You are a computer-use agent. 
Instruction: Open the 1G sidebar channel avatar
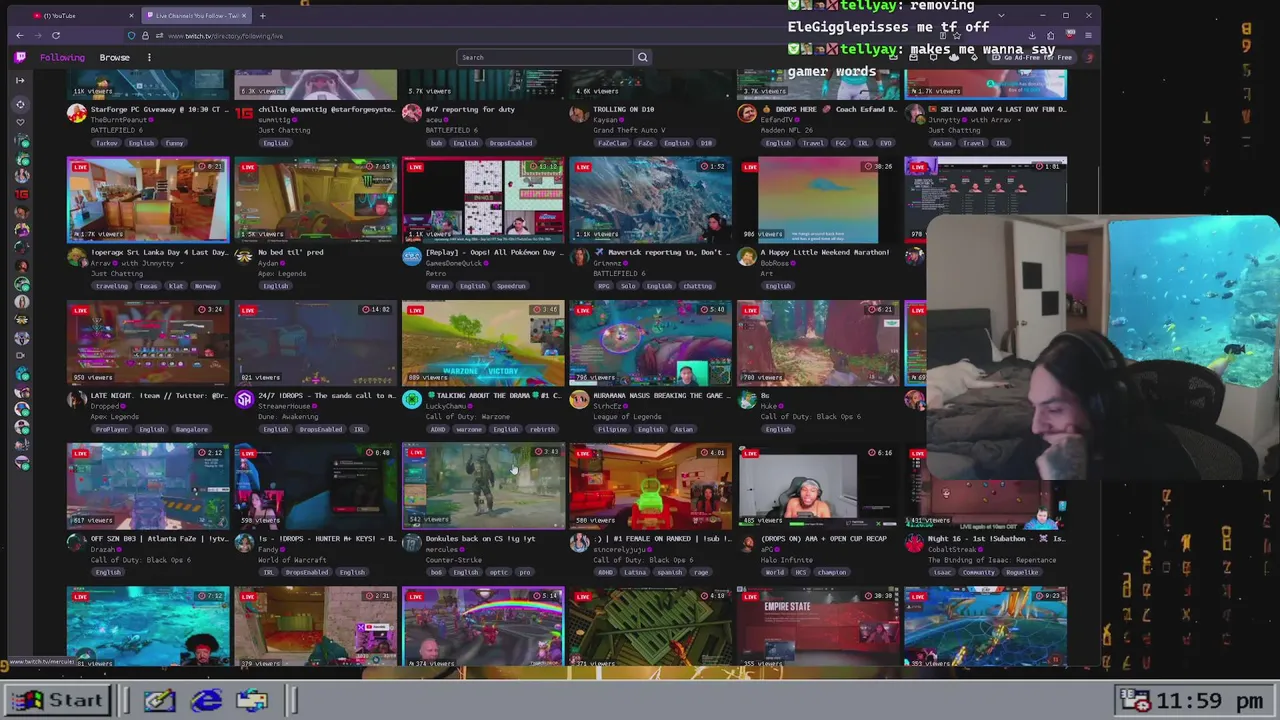point(21,194)
